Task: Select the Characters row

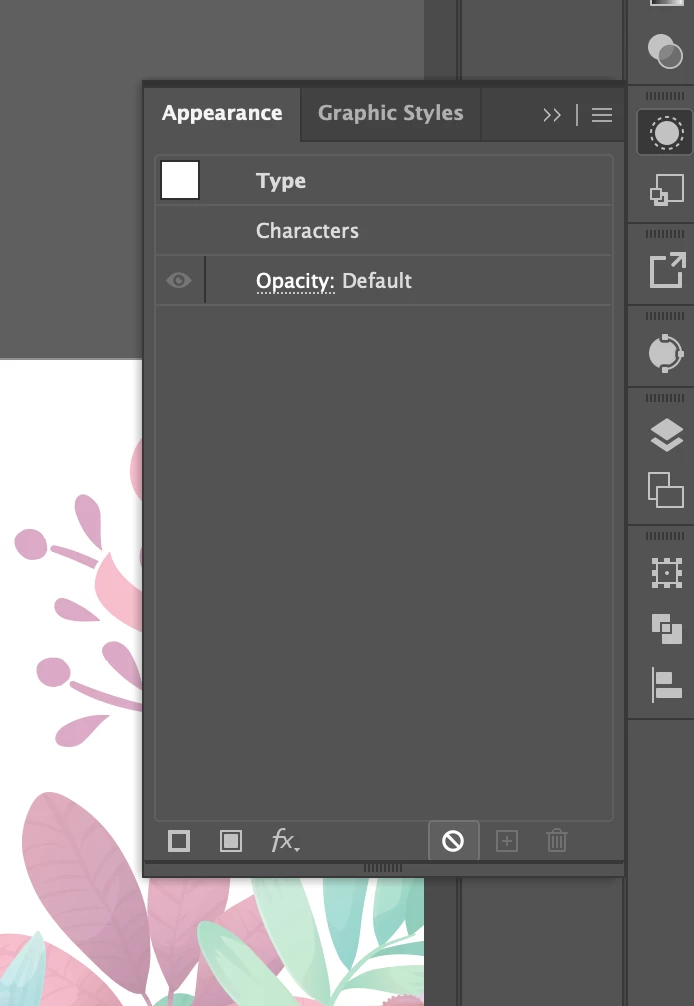Action: 384,230
